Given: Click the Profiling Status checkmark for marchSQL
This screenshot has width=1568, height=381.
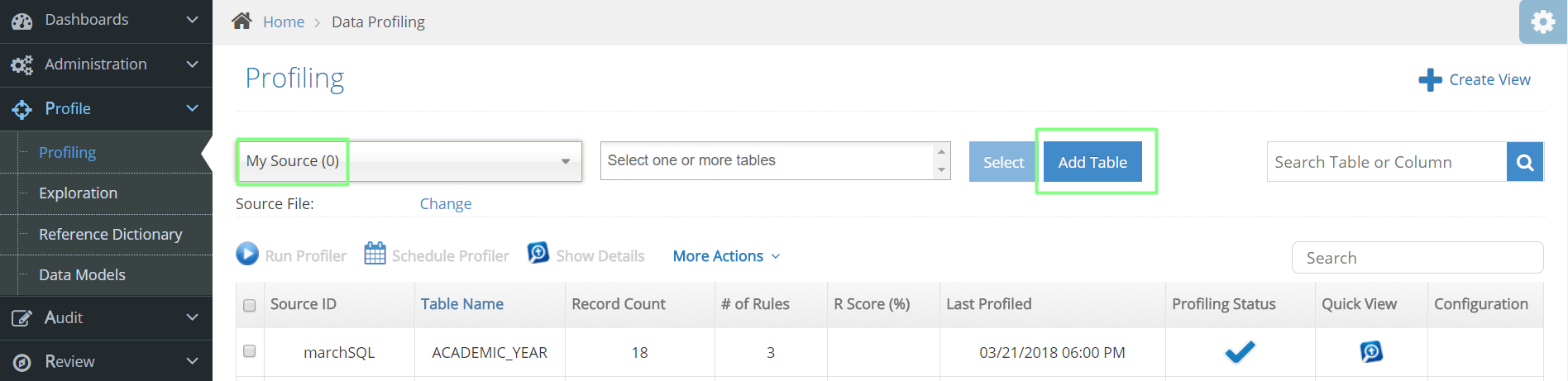Looking at the screenshot, I should tap(1240, 352).
